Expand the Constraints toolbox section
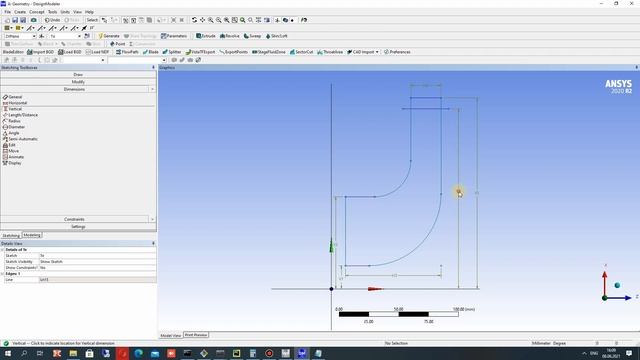This screenshot has width=640, height=360. pyautogui.click(x=74, y=219)
